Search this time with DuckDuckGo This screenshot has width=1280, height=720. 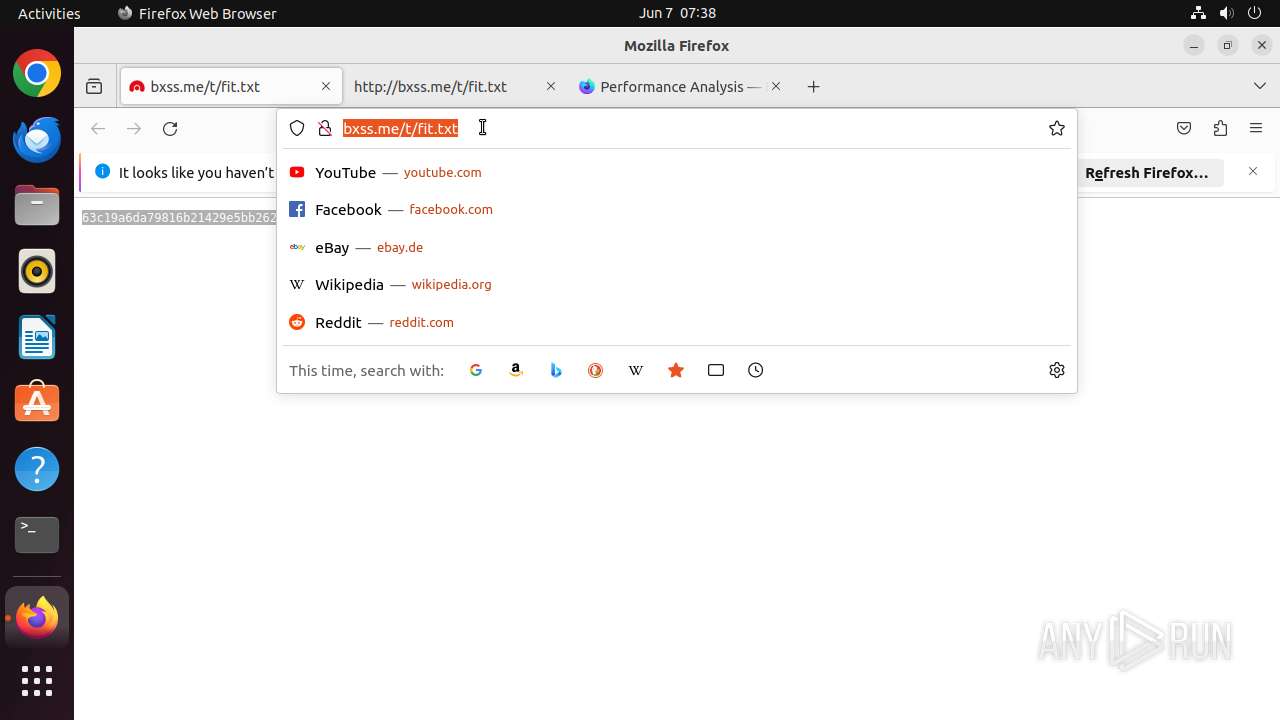[596, 370]
